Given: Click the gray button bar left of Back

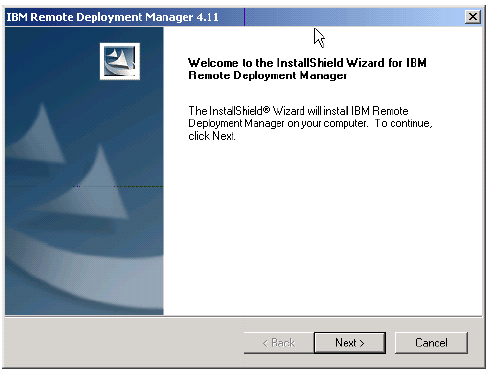Looking at the screenshot, I should pyautogui.click(x=123, y=342).
